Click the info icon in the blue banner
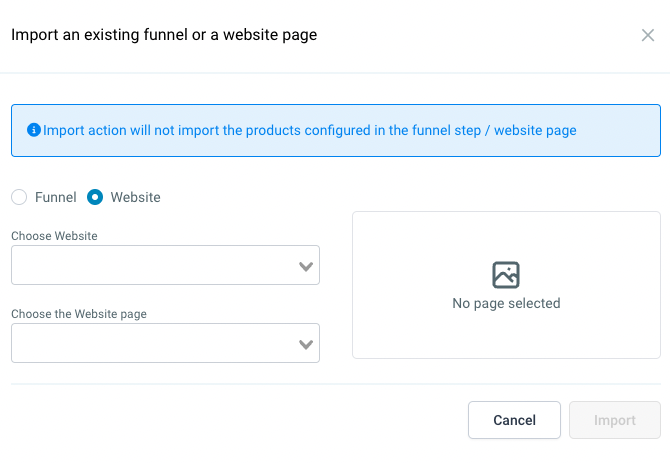The image size is (670, 463). point(34,130)
